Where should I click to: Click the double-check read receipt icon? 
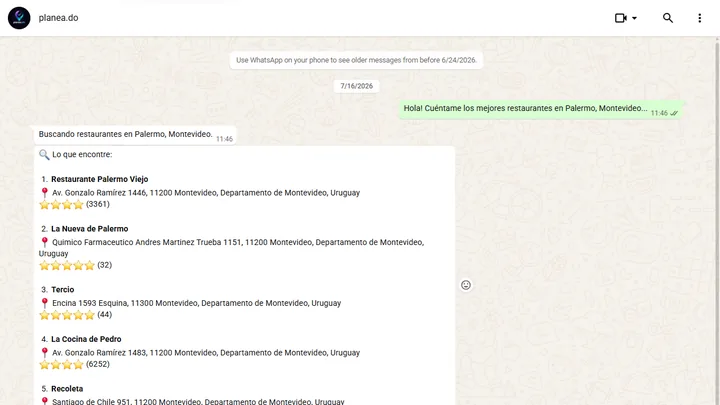coord(674,113)
